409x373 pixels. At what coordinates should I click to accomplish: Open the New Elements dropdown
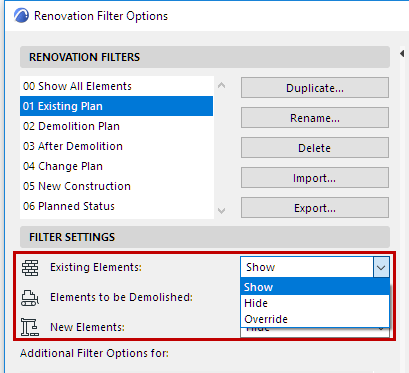click(x=315, y=332)
